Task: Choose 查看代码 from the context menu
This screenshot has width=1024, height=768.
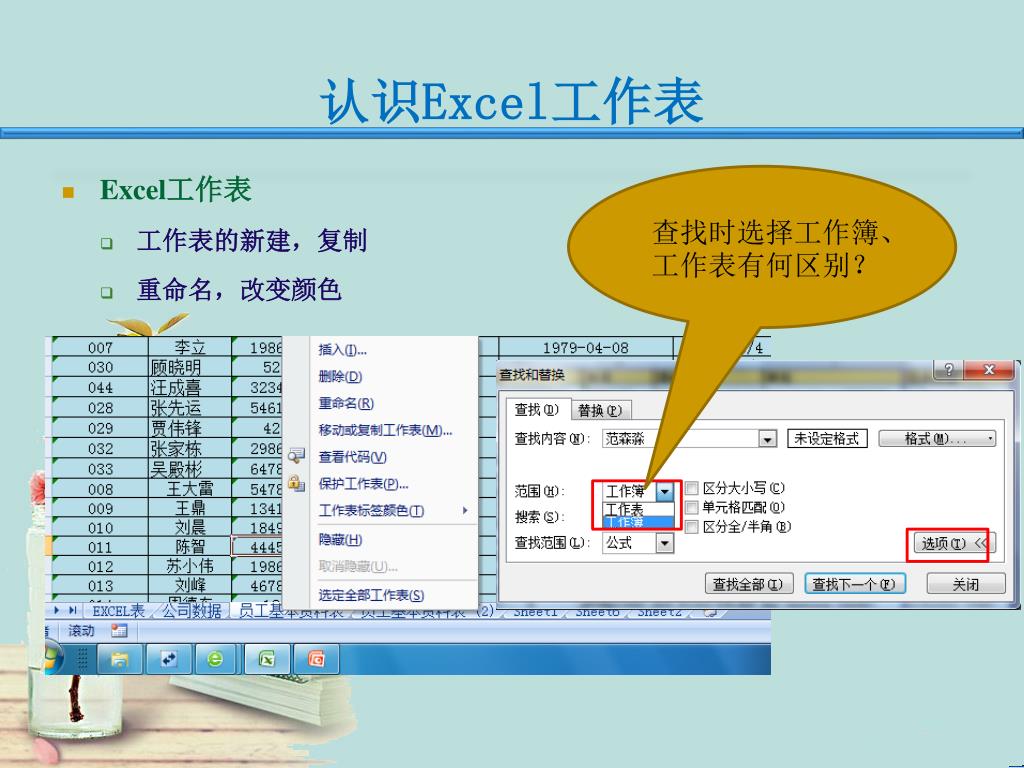Action: (352, 457)
